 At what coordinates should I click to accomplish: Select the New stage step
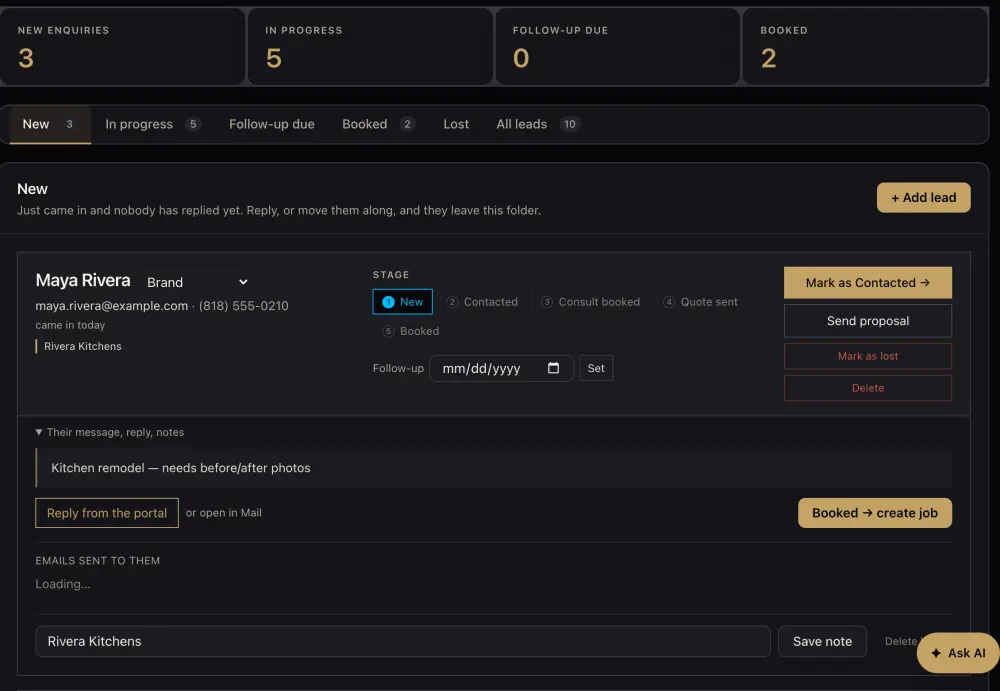[x=402, y=302]
